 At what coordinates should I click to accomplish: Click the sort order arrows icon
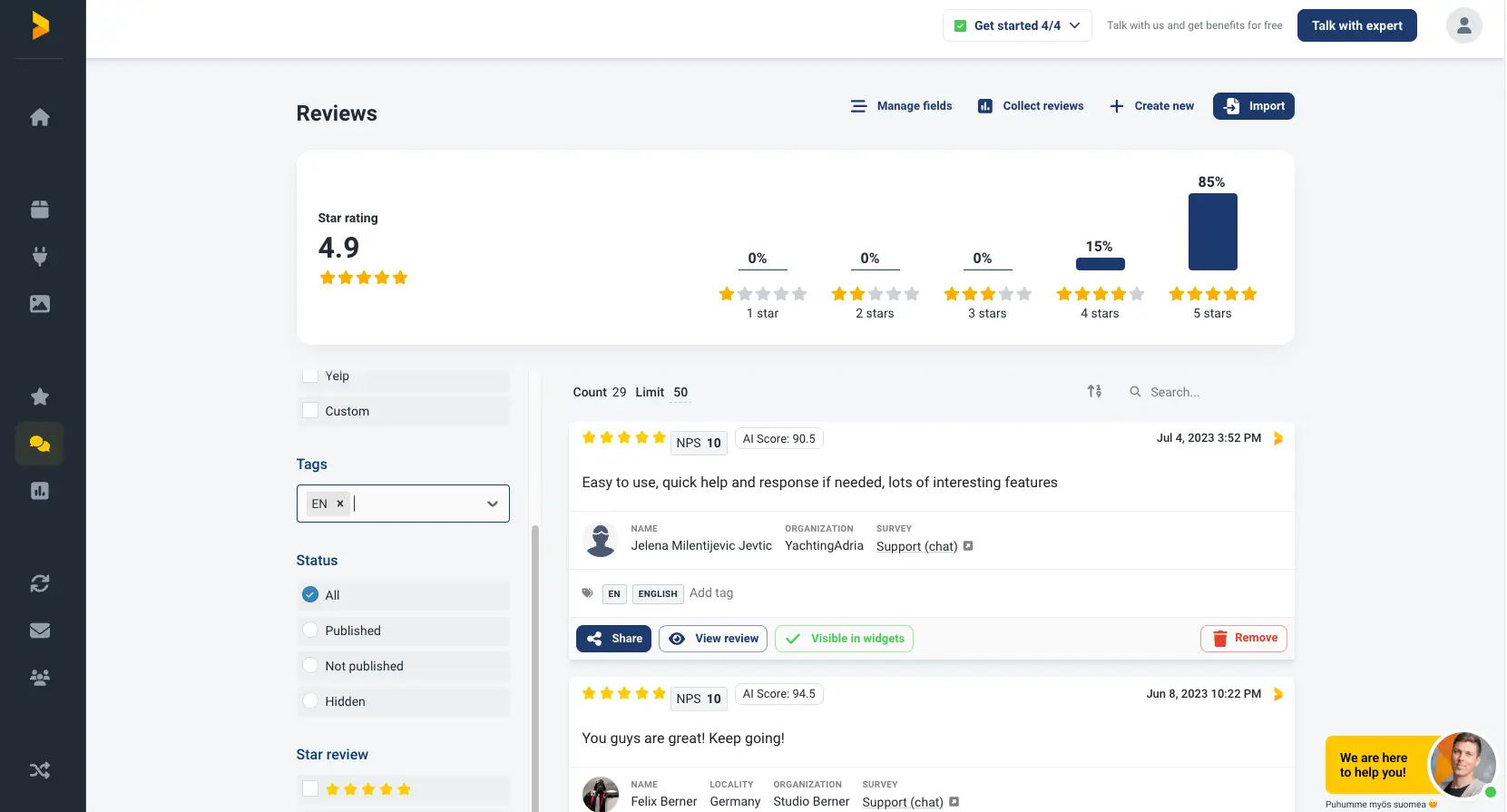1094,391
